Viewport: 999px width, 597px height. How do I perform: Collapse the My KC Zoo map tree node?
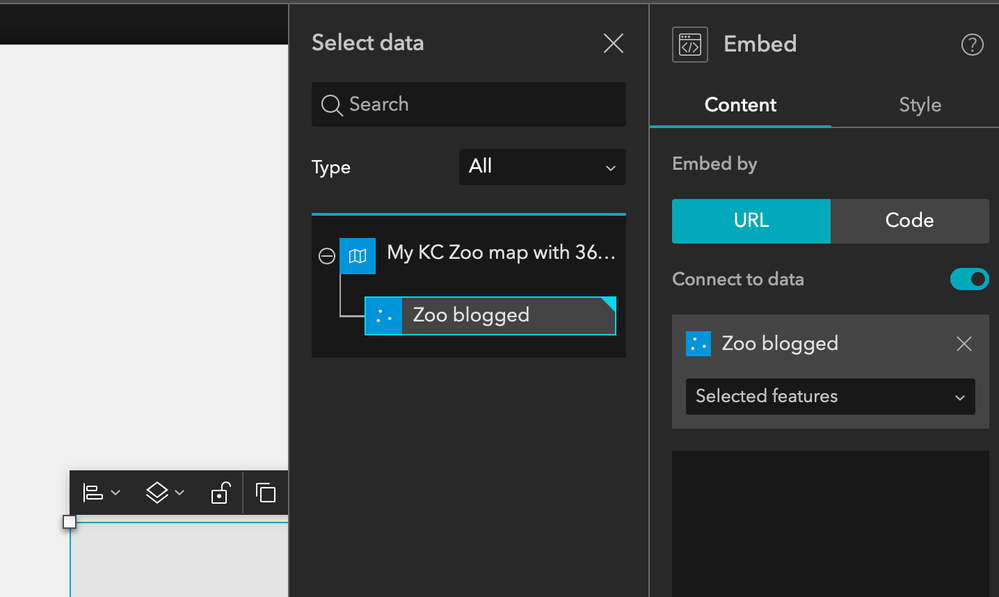click(x=326, y=256)
